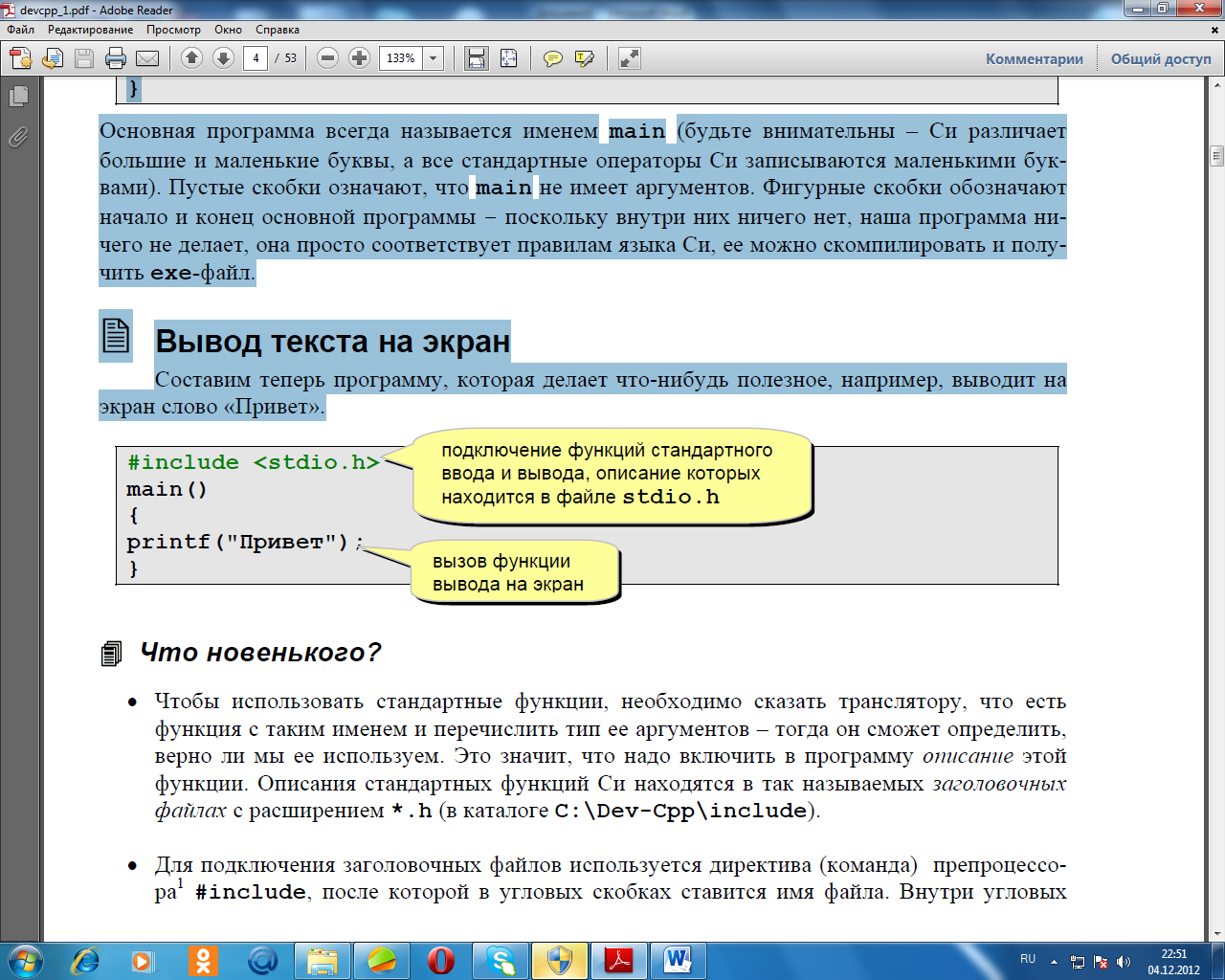Viewport: 1225px width, 980px height.
Task: Click the page number input field
Action: click(x=256, y=58)
